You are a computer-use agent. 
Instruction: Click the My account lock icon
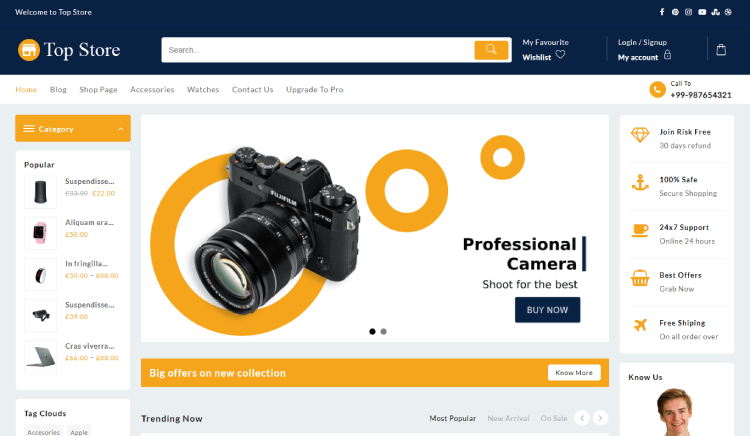pyautogui.click(x=667, y=56)
